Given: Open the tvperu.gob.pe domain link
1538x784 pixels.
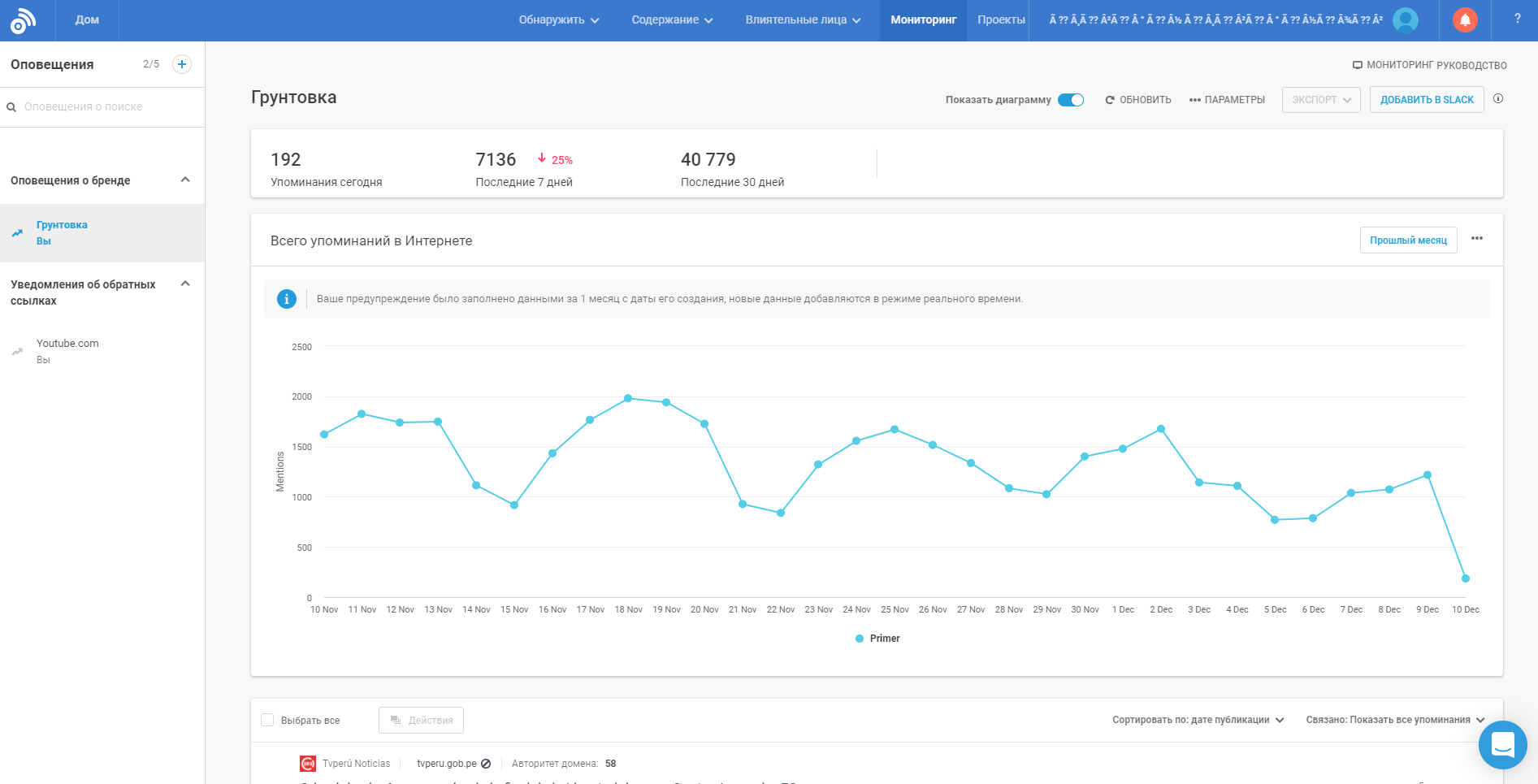Looking at the screenshot, I should coord(446,764).
